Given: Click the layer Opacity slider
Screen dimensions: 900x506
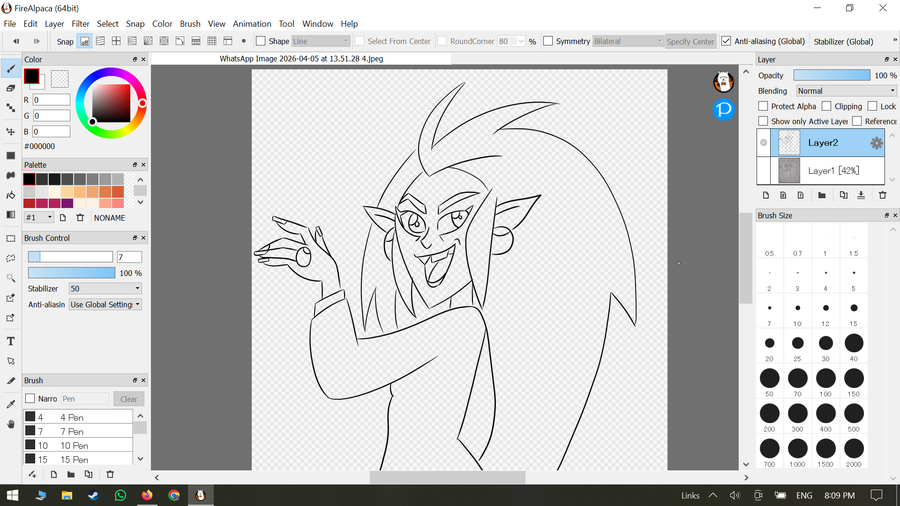Looking at the screenshot, I should point(831,75).
